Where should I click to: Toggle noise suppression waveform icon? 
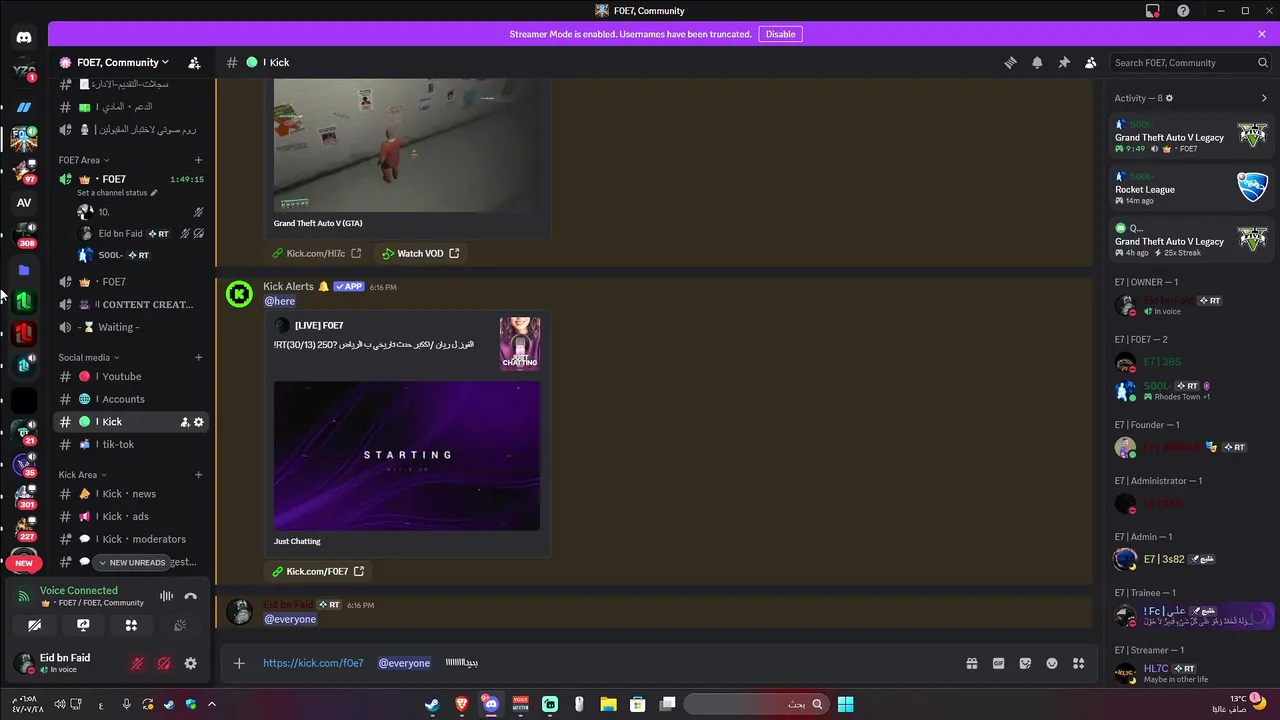coord(166,597)
